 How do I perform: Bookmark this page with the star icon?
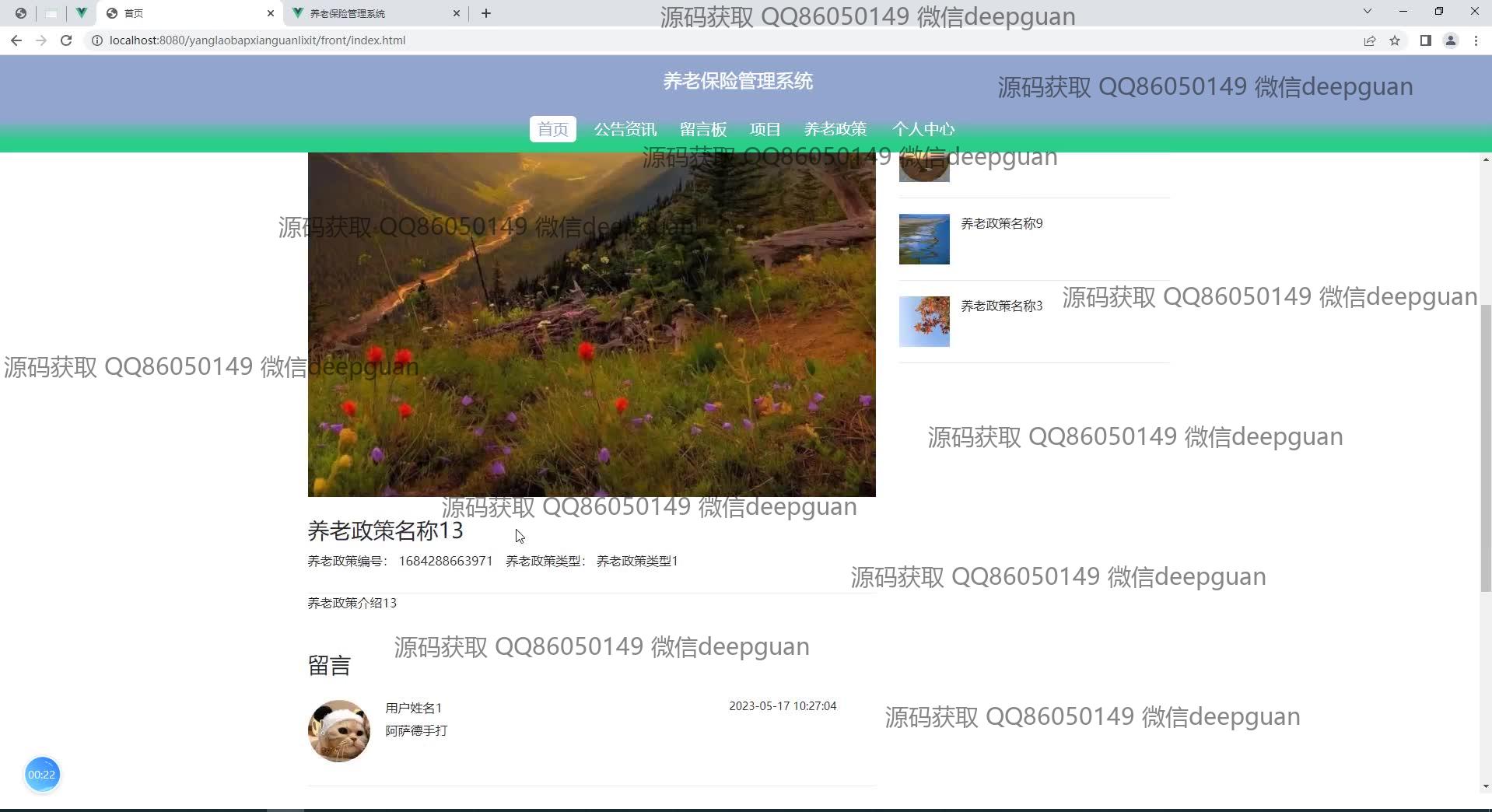coord(1395,40)
